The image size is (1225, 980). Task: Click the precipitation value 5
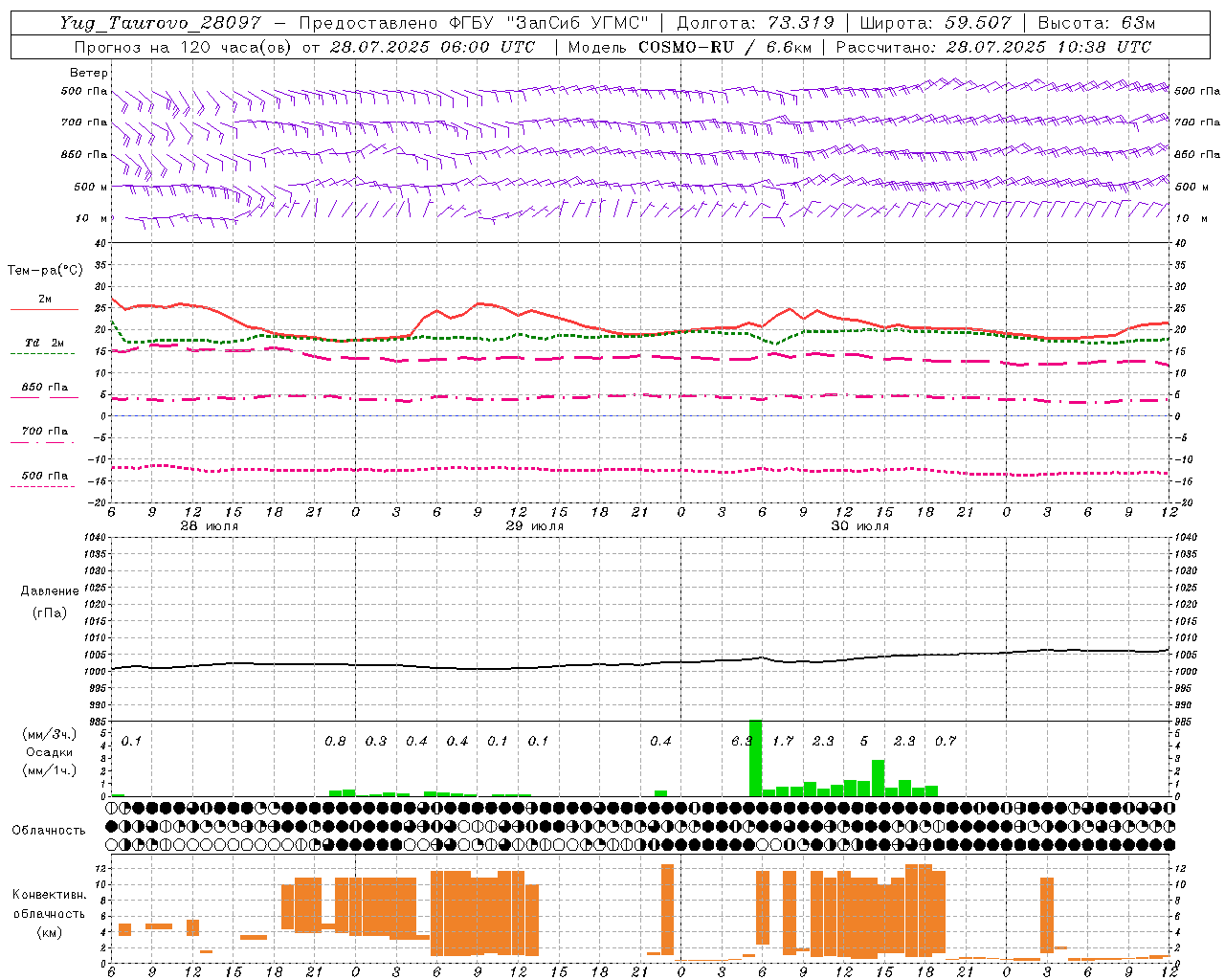click(x=864, y=742)
